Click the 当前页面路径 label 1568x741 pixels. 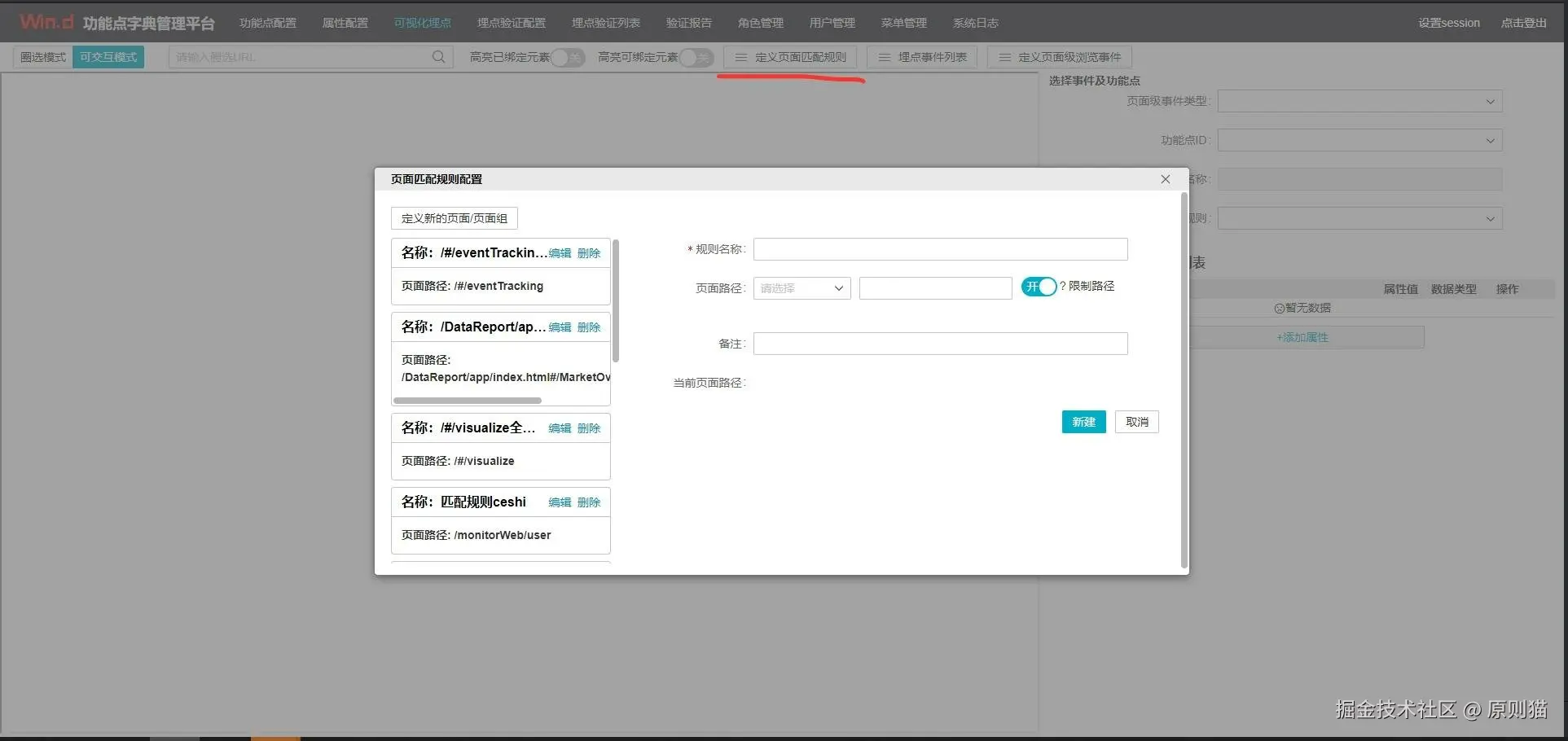[709, 383]
